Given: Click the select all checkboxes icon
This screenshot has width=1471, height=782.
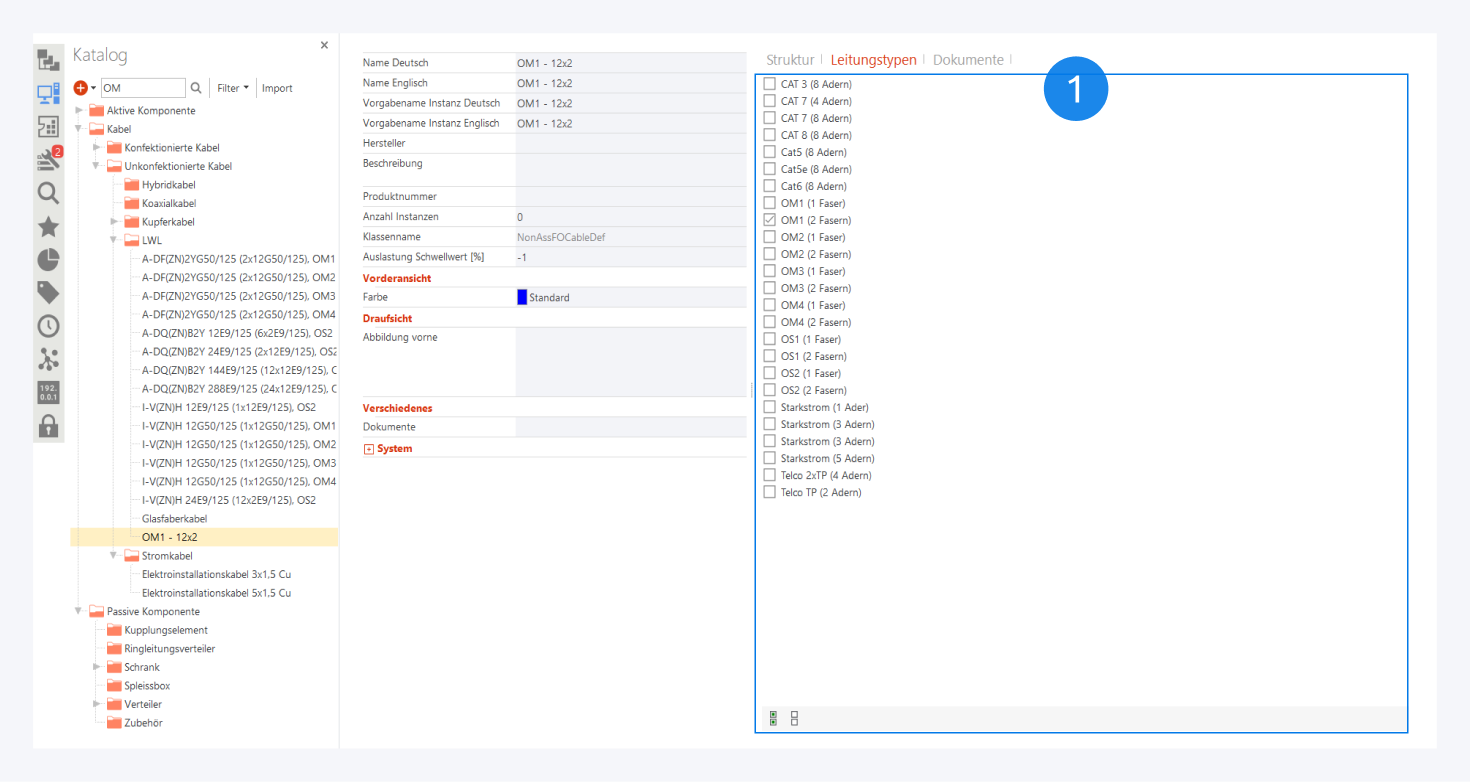Looking at the screenshot, I should [x=773, y=718].
